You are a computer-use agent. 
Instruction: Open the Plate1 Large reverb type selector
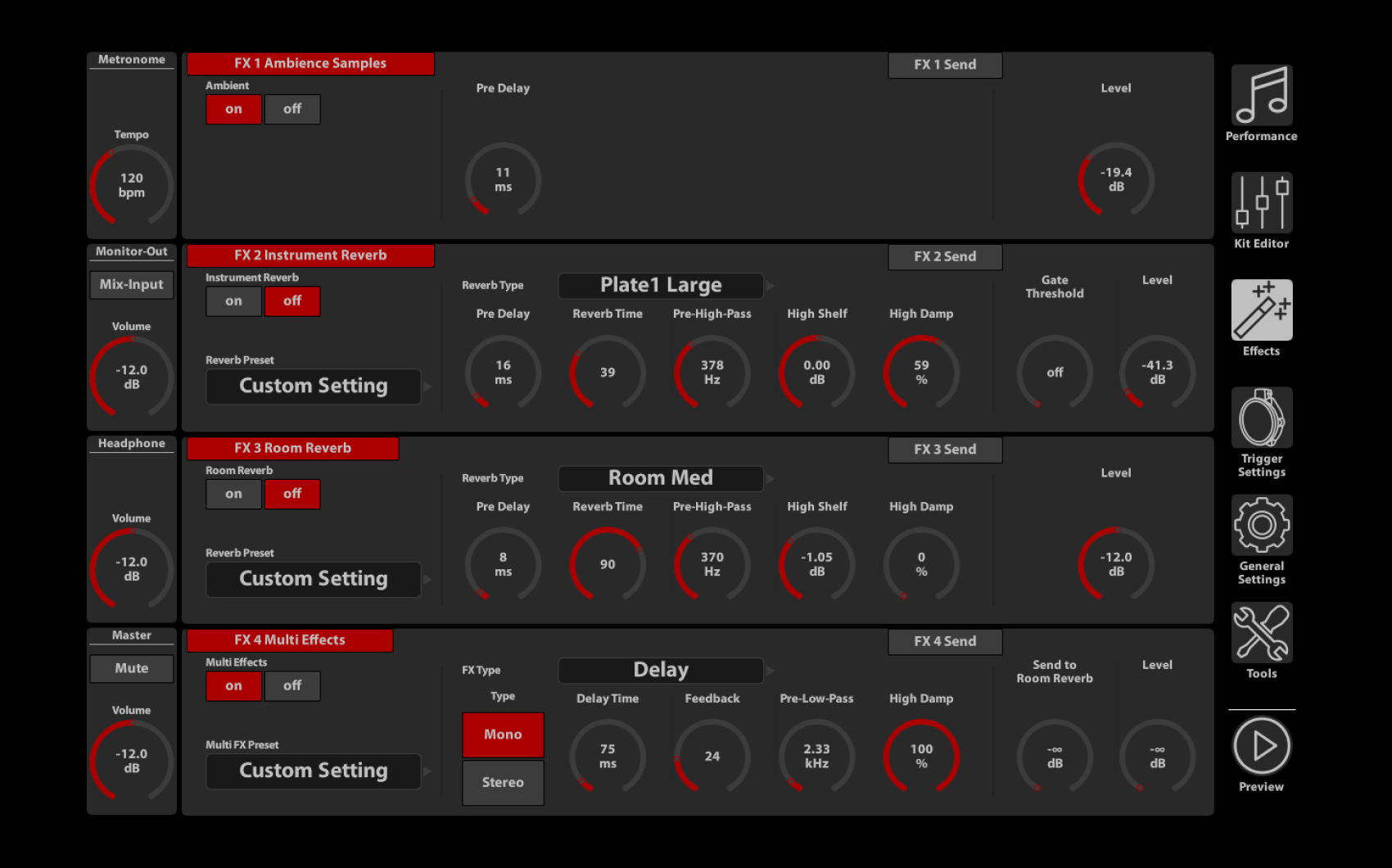point(661,285)
